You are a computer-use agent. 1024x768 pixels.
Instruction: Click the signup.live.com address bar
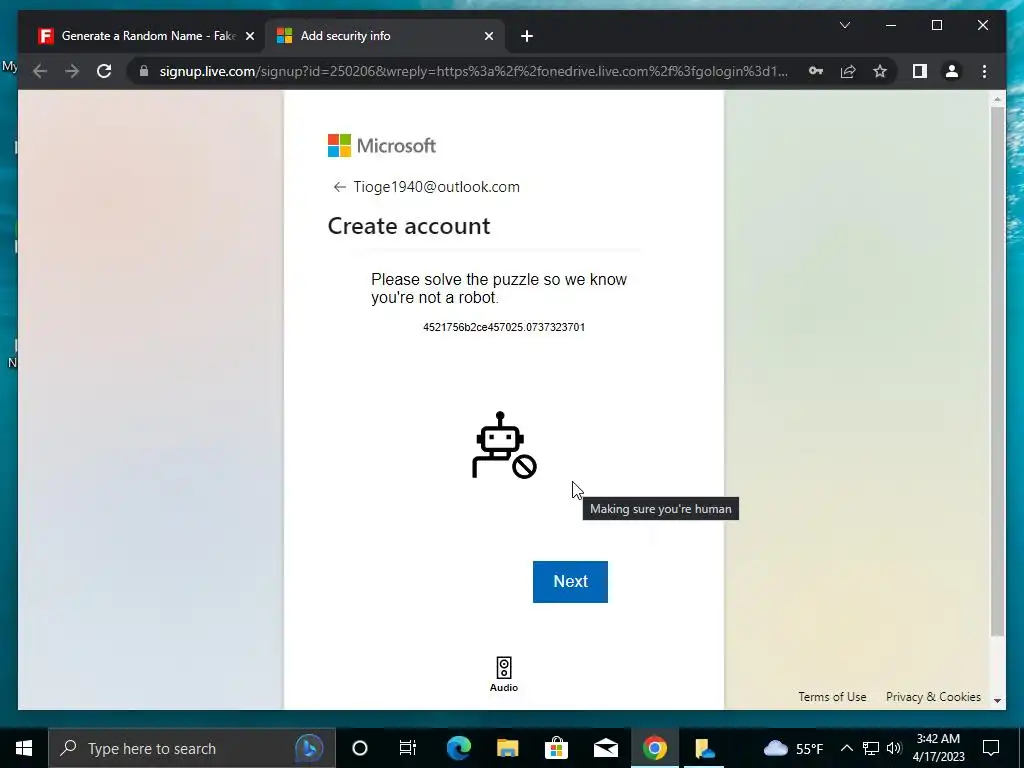[x=473, y=71]
